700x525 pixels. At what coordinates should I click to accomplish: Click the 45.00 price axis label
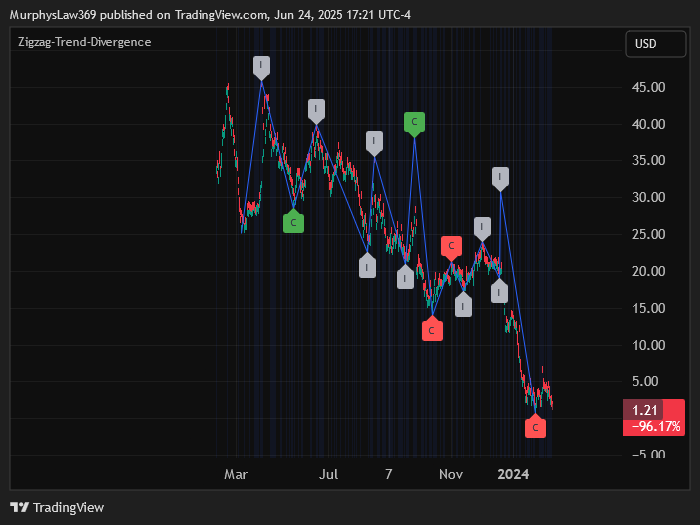point(648,87)
